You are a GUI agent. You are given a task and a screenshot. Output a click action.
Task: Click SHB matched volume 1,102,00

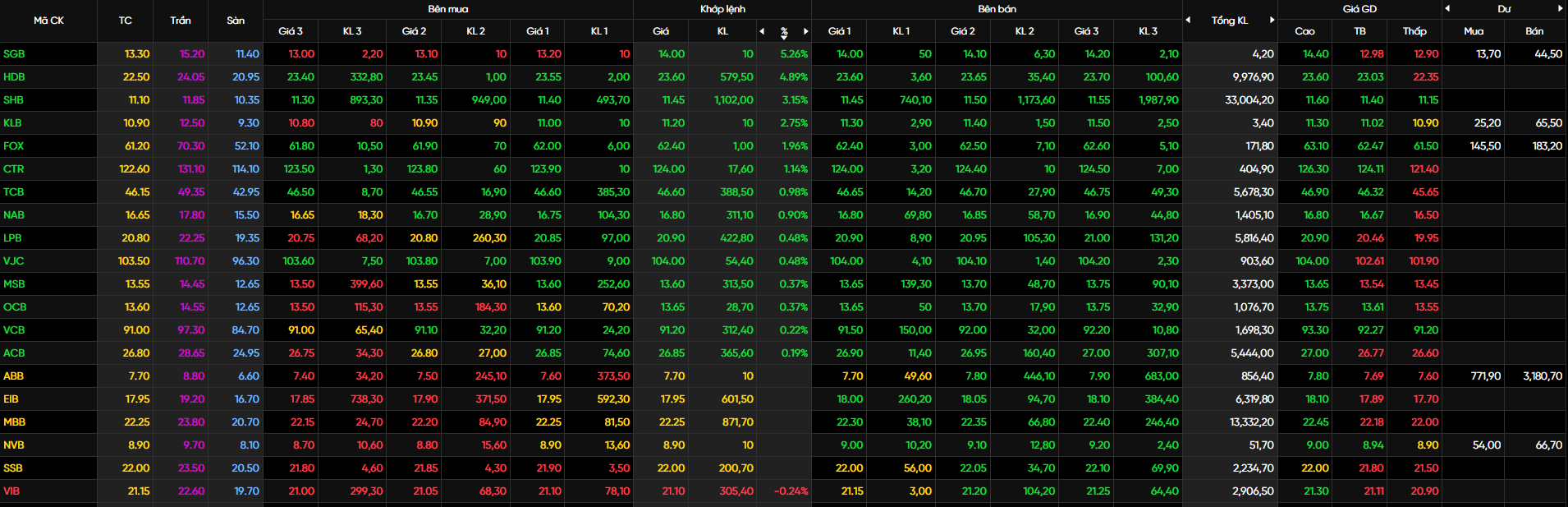(x=733, y=100)
